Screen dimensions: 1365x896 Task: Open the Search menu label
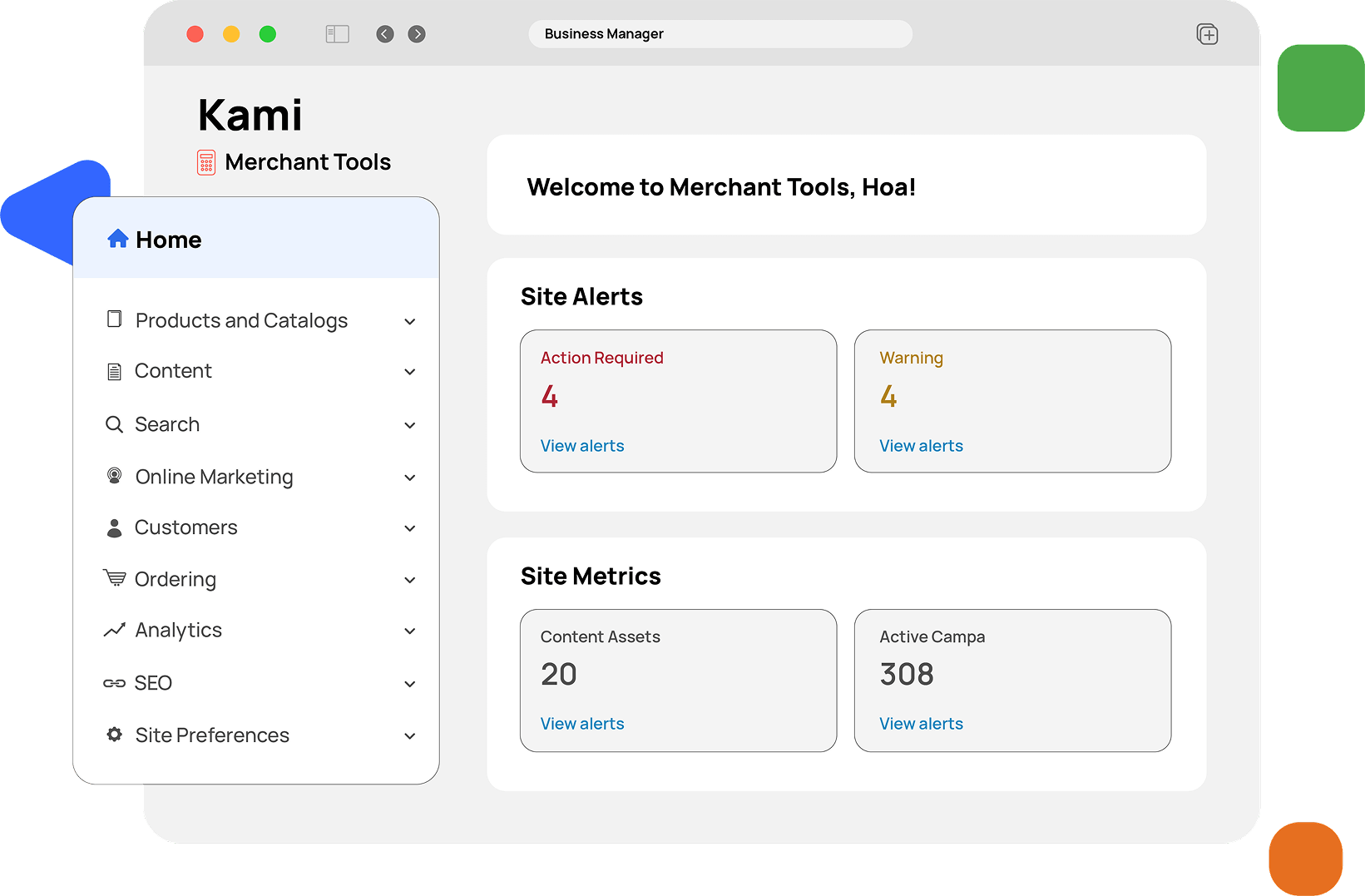coord(167,424)
